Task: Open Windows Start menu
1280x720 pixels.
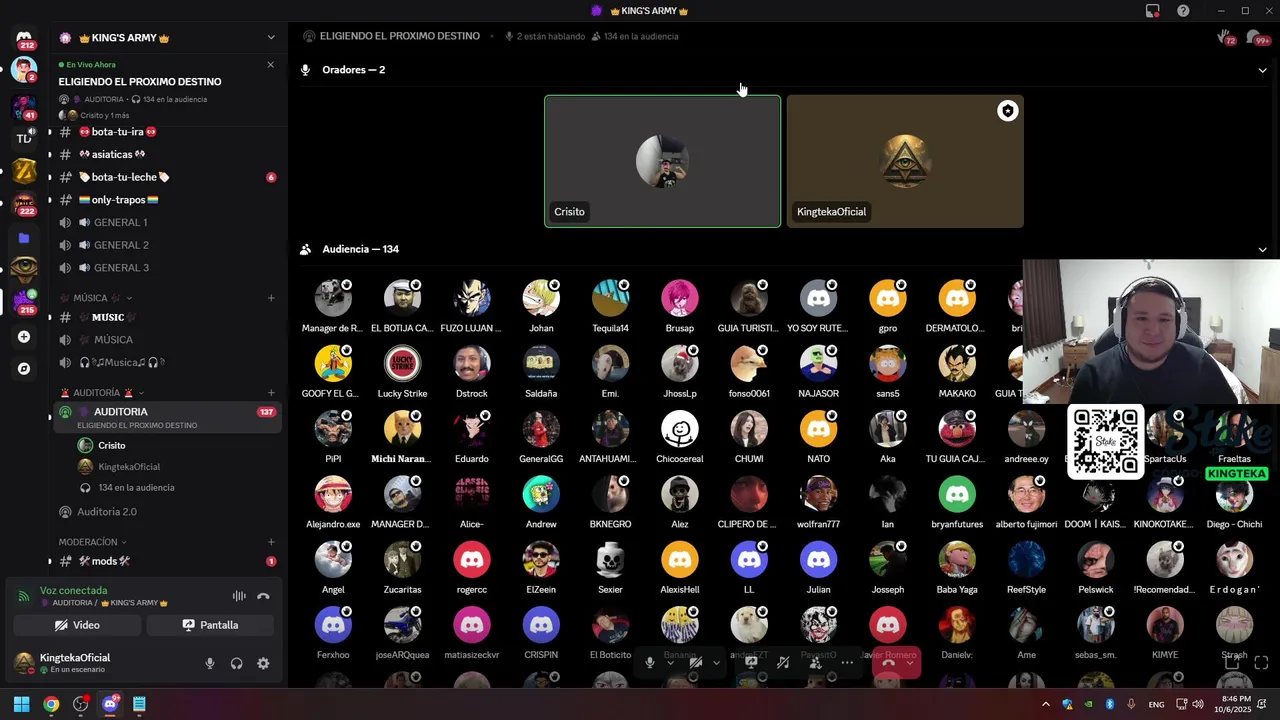Action: [x=21, y=704]
